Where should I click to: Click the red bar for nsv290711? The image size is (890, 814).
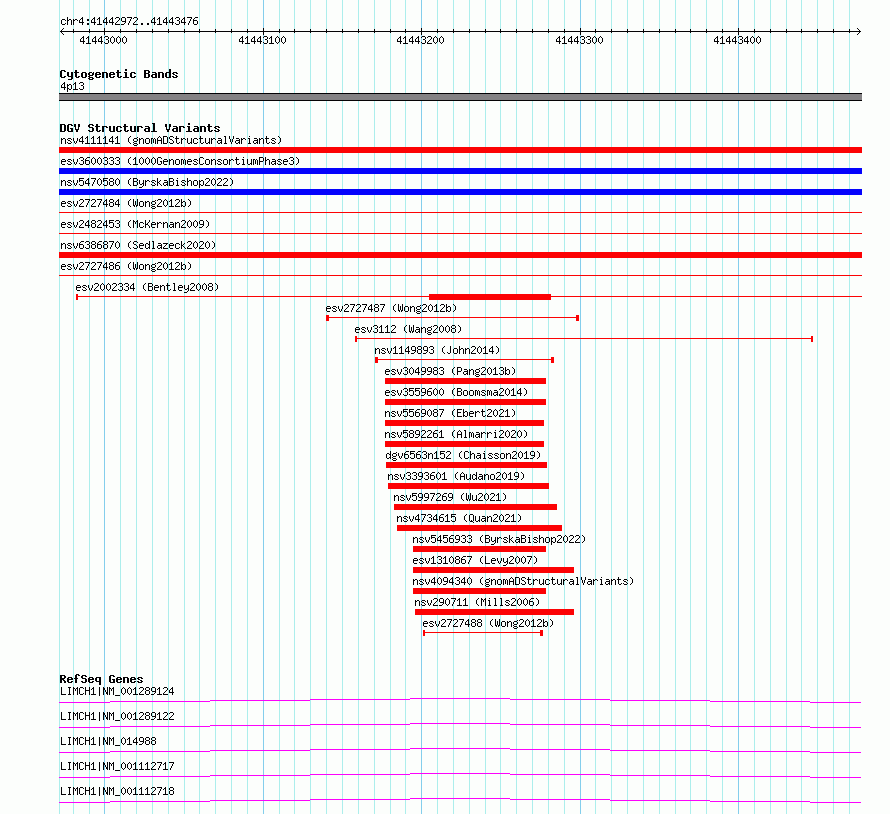494,612
